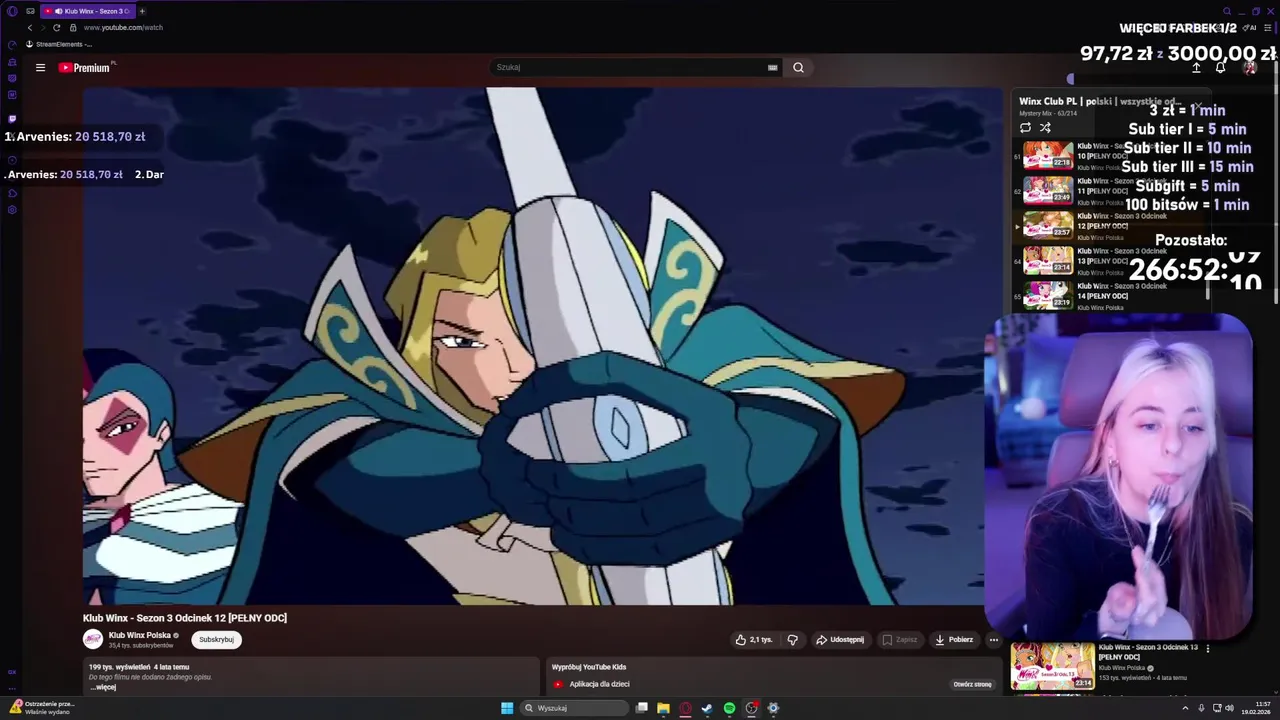Reload the page with the browser refresh icon

pos(56,27)
